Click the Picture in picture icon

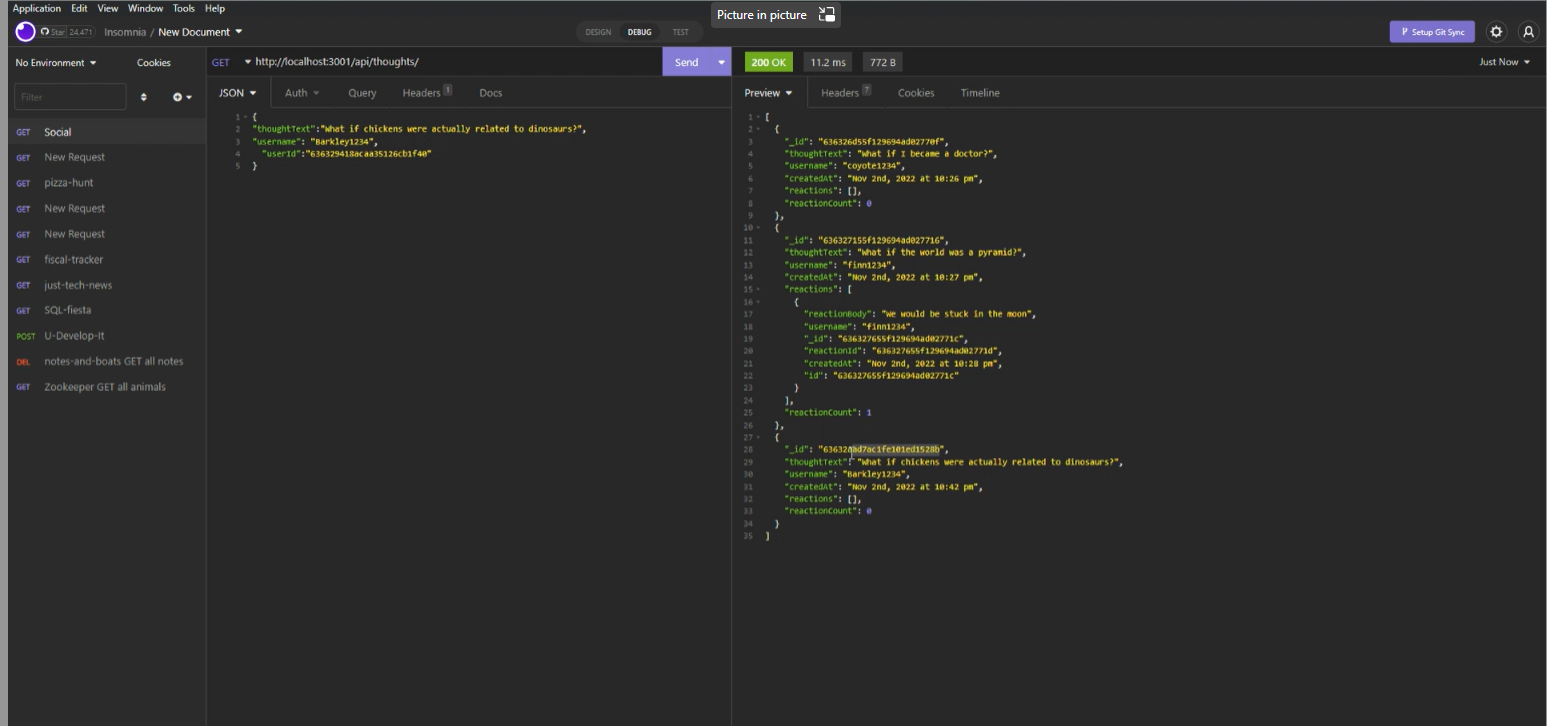[x=826, y=14]
